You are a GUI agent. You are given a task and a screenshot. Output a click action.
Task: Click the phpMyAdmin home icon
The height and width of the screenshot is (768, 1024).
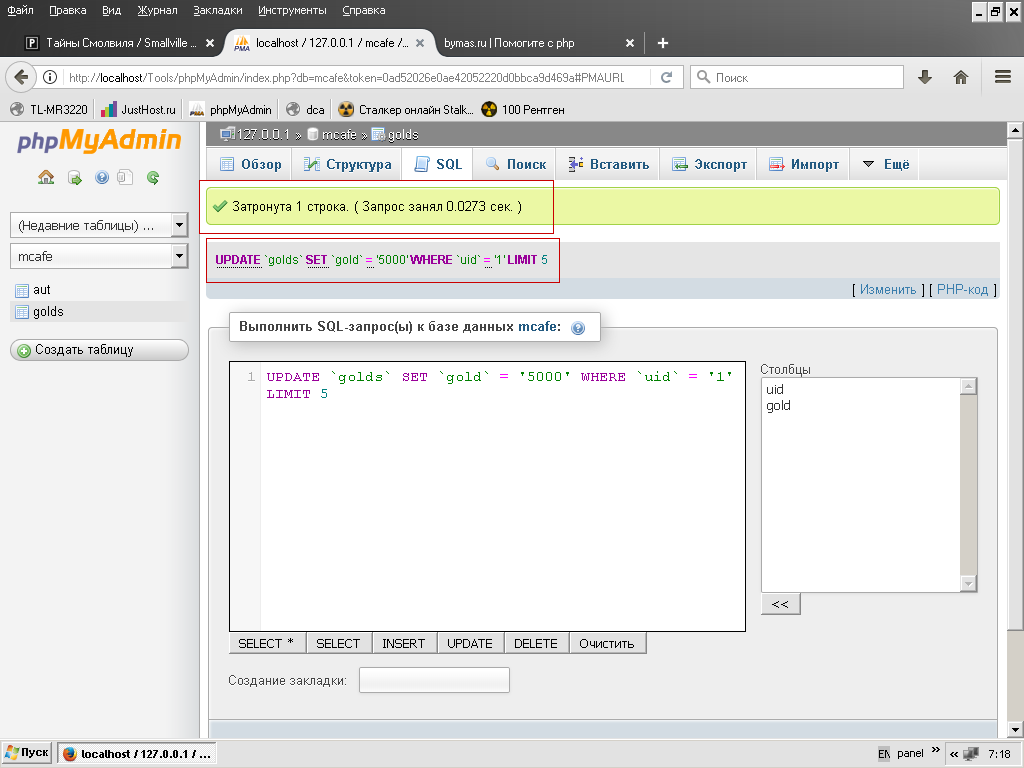click(46, 178)
